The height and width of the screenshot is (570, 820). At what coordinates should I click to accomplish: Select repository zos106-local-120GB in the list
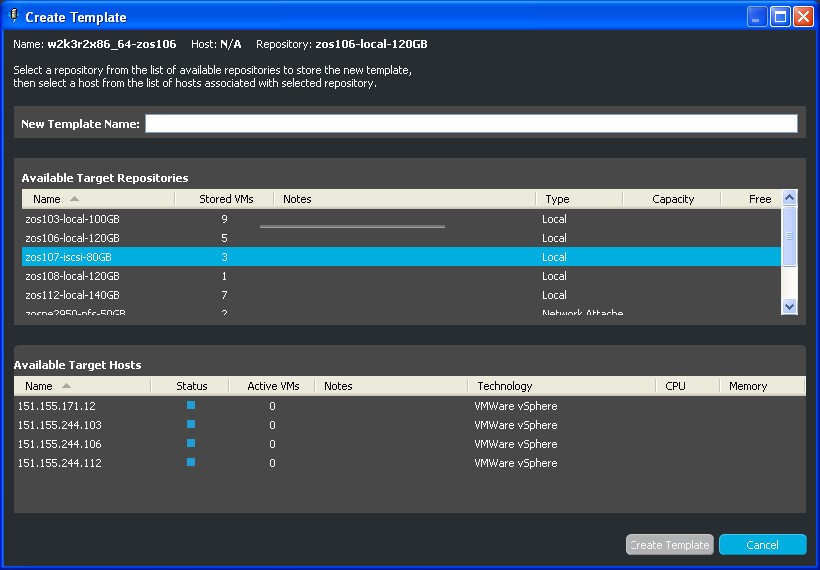click(x=402, y=238)
